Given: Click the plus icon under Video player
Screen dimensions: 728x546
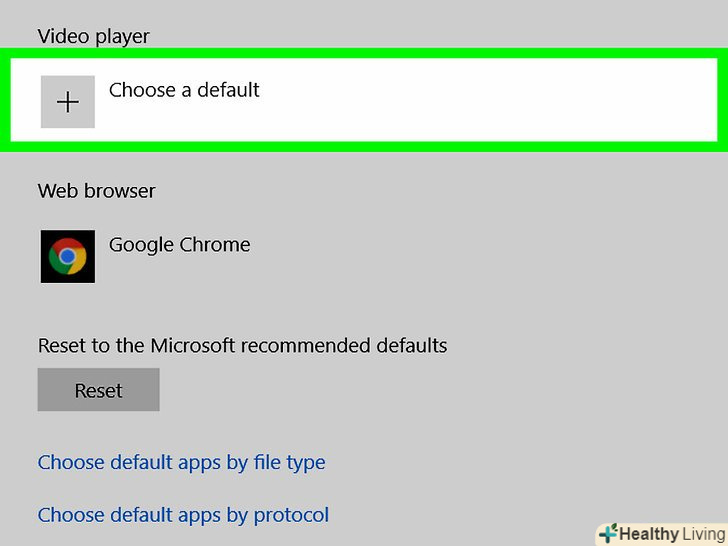Looking at the screenshot, I should click(x=68, y=102).
